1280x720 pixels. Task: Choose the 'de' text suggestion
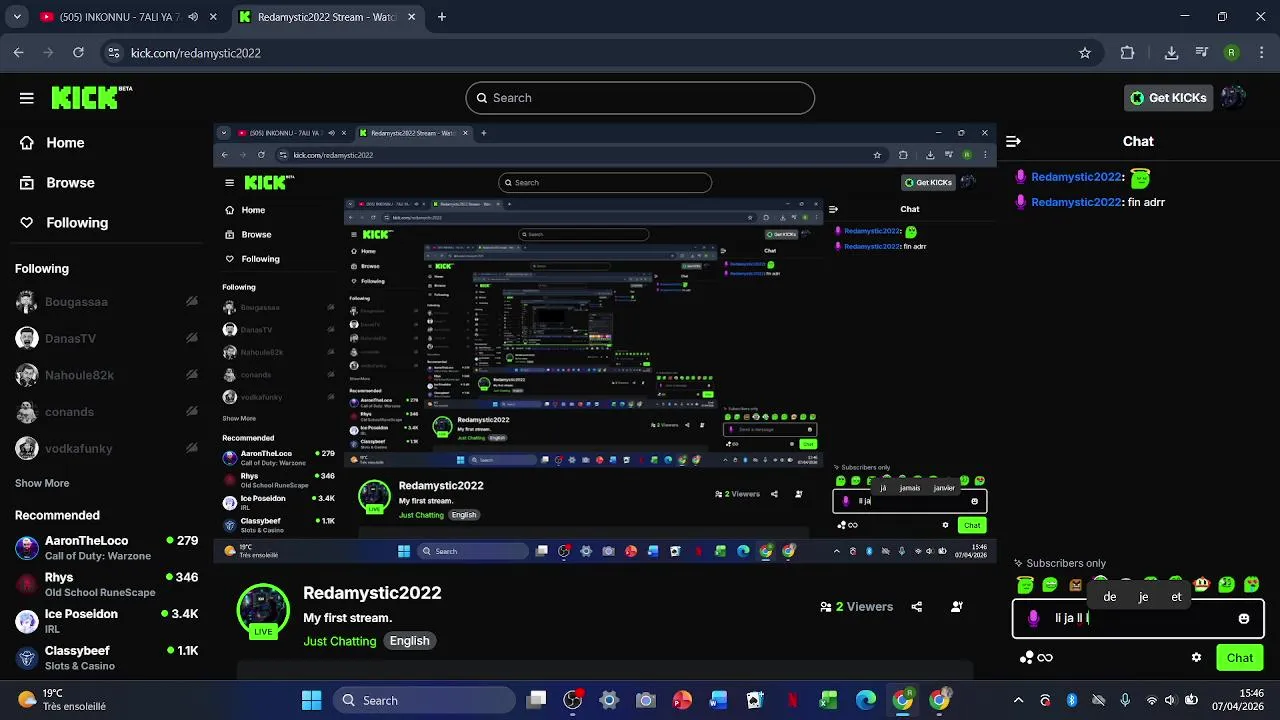1110,596
